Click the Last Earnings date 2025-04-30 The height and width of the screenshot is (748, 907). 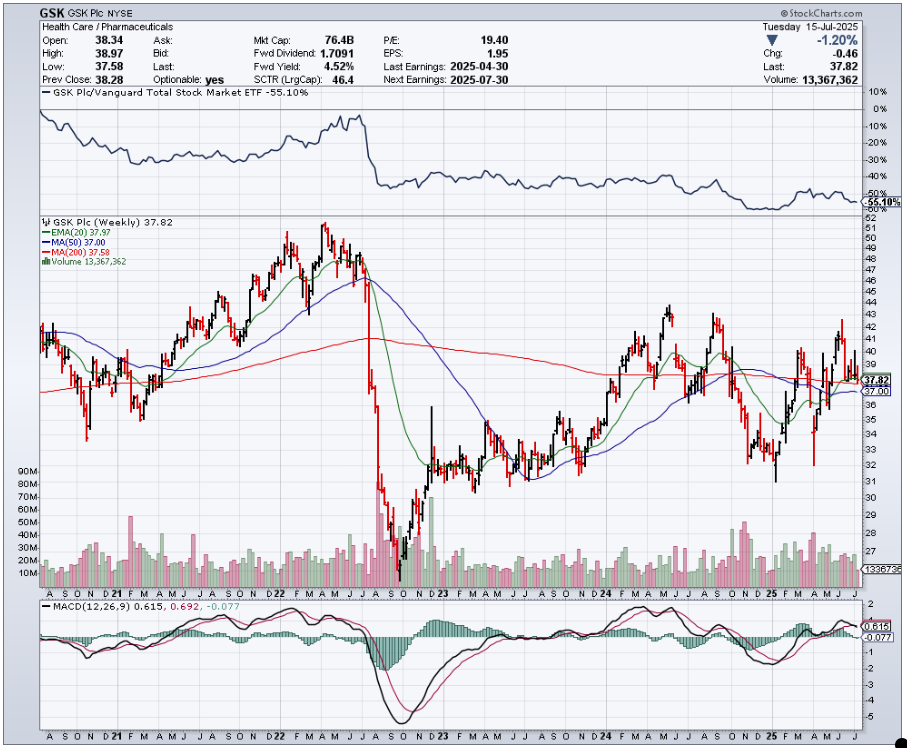point(479,67)
